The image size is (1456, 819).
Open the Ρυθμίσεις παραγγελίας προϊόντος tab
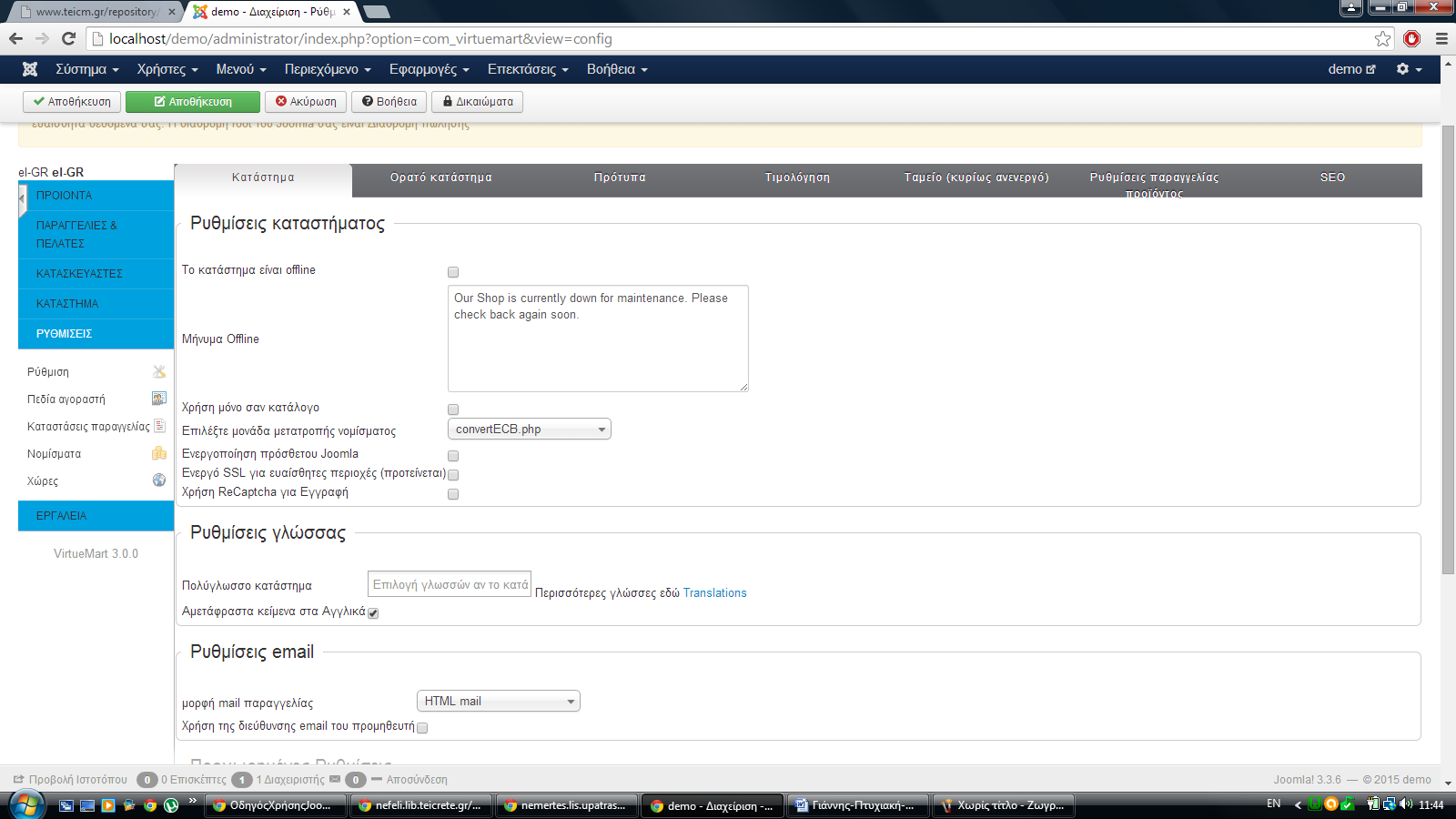coord(1154,180)
